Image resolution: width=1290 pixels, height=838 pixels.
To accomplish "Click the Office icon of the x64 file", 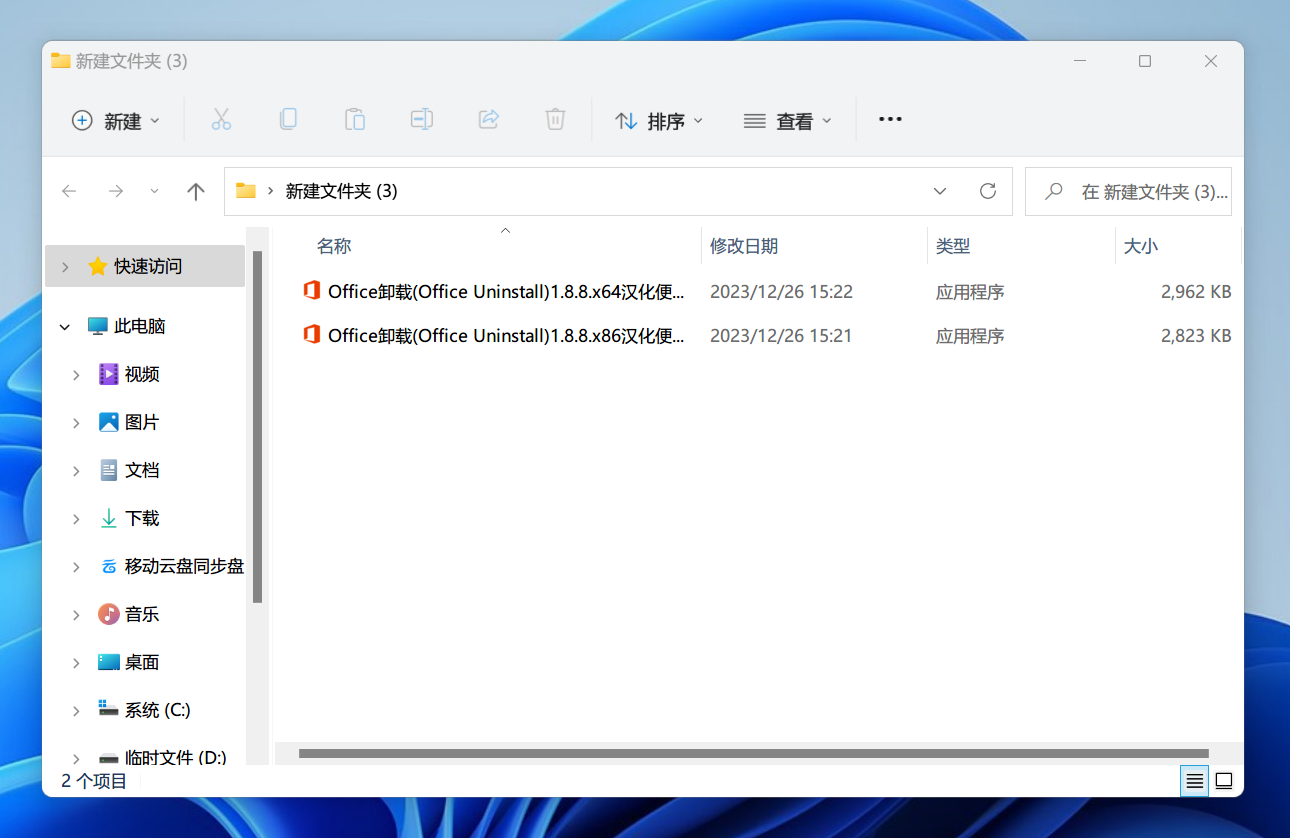I will 312,291.
